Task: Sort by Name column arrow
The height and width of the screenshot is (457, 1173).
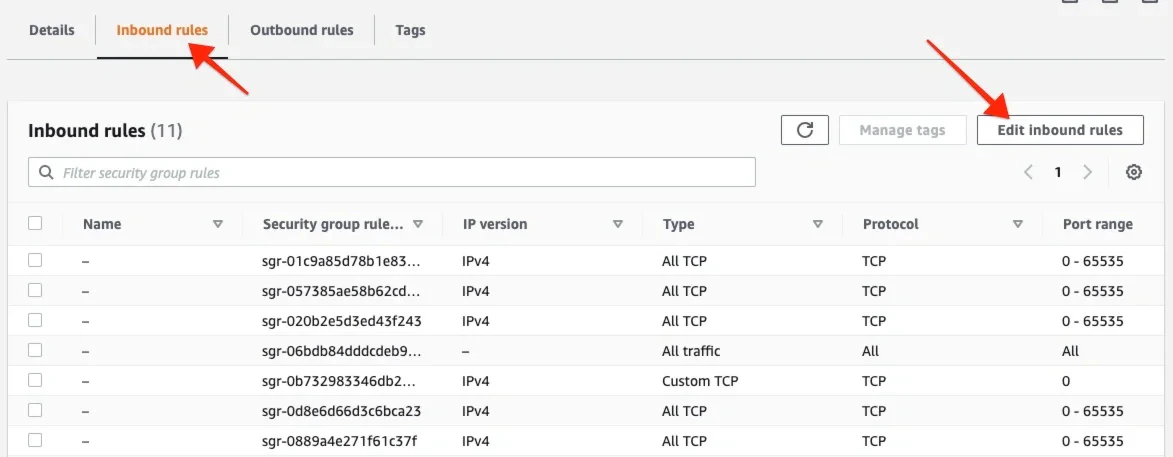Action: coord(218,224)
